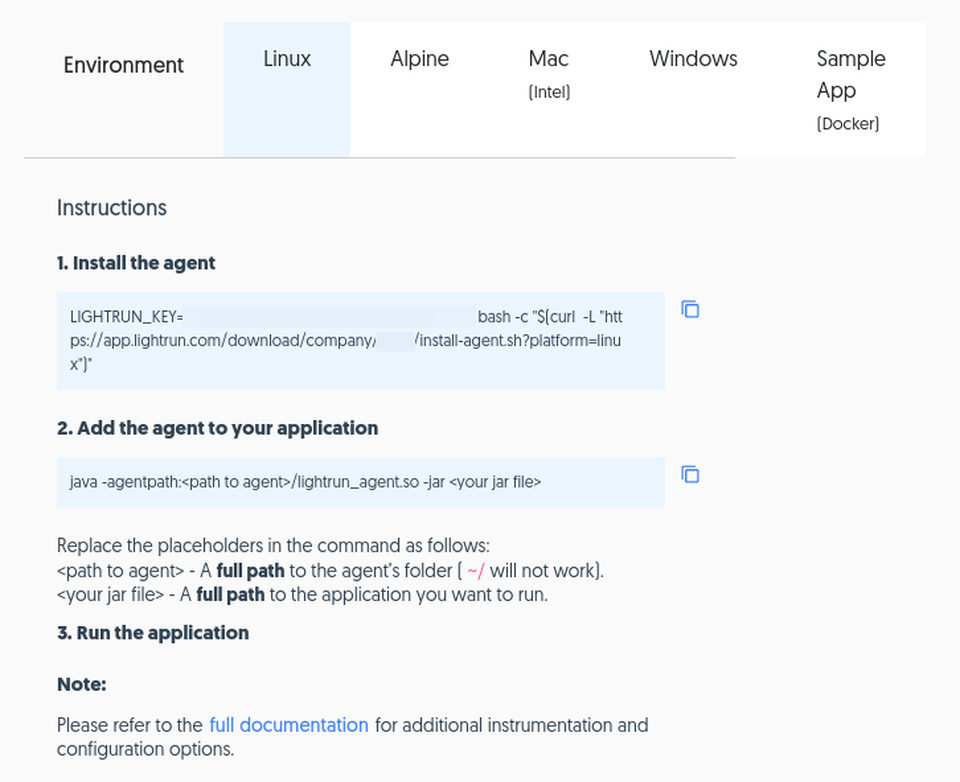Select the Linux environment tab

coord(287,89)
